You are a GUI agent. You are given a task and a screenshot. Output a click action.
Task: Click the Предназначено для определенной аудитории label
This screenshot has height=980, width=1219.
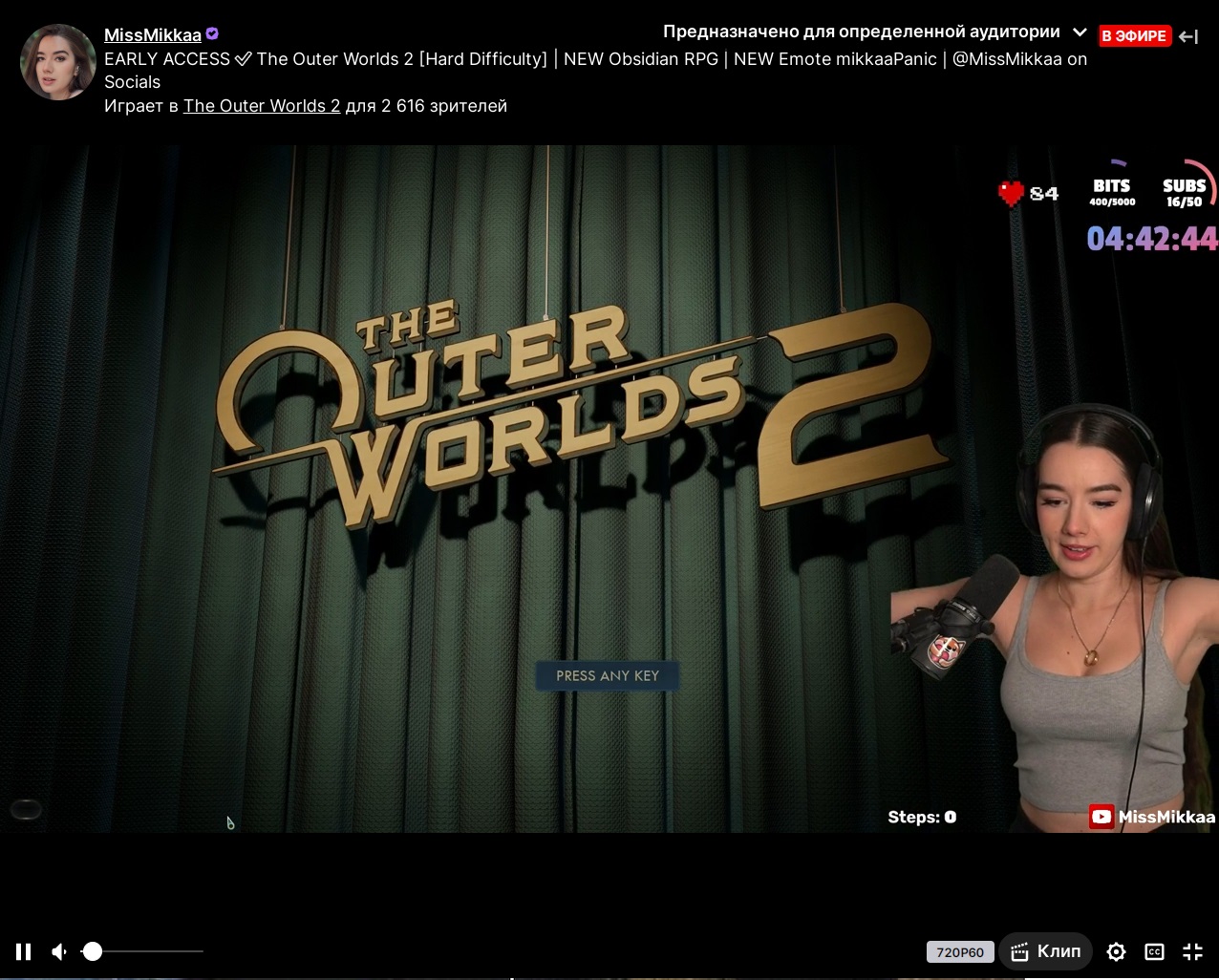pos(862,32)
